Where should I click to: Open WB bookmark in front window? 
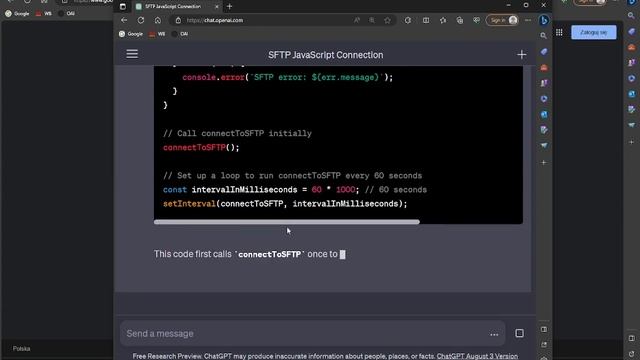157,34
